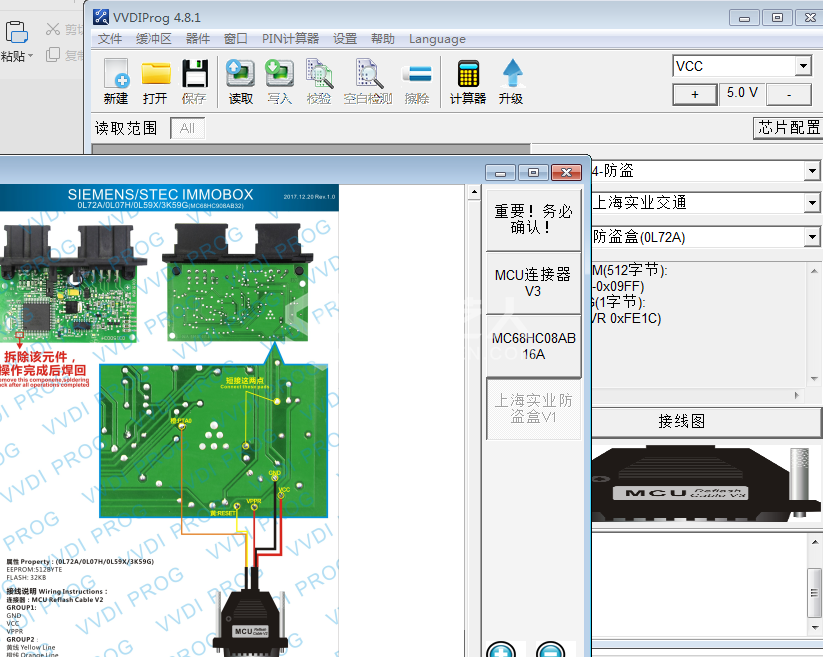Click the scissors 剪切 icon in background window
The height and width of the screenshot is (657, 823).
(x=52, y=29)
